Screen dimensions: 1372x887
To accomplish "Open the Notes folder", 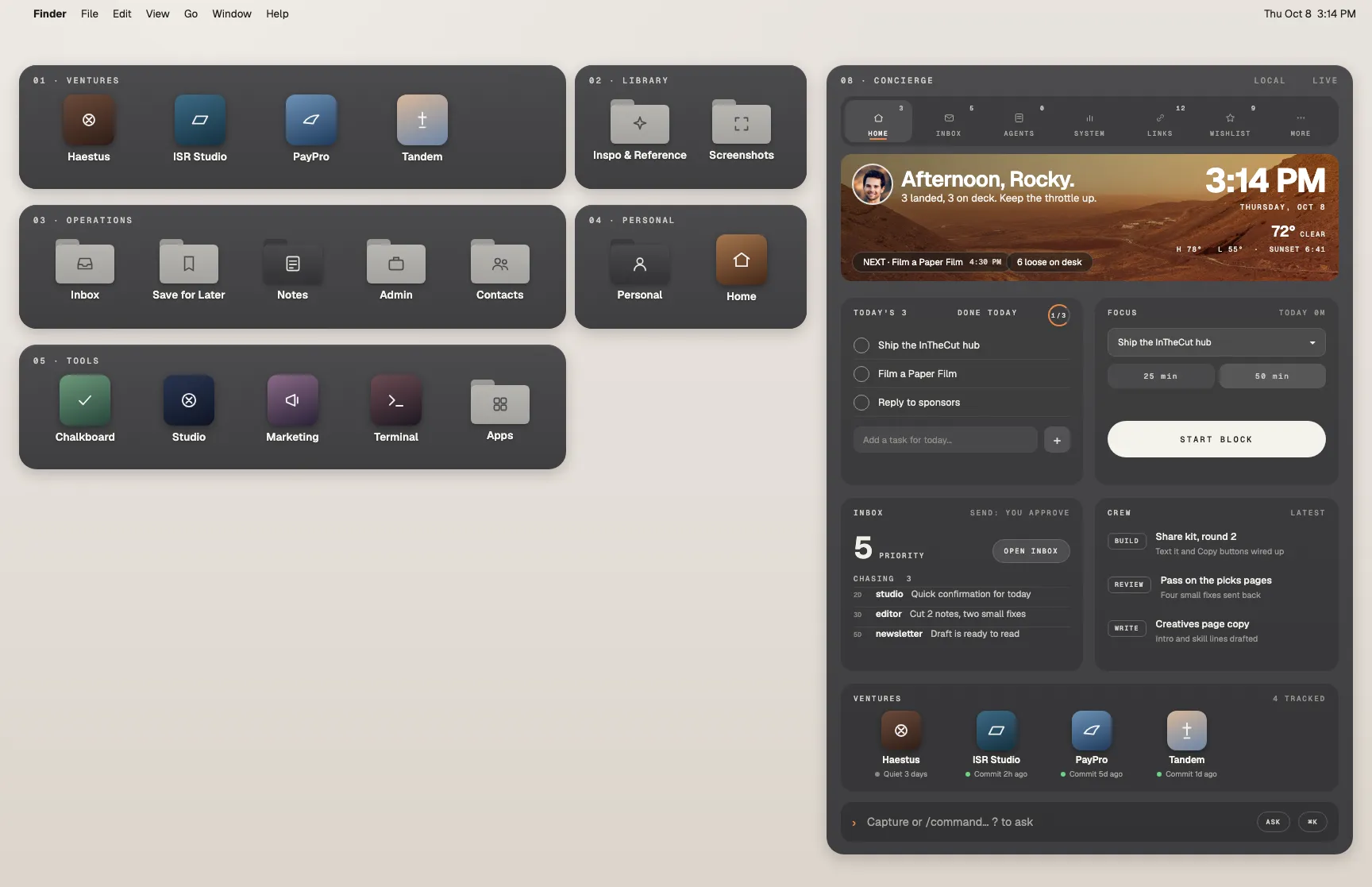I will pos(293,261).
